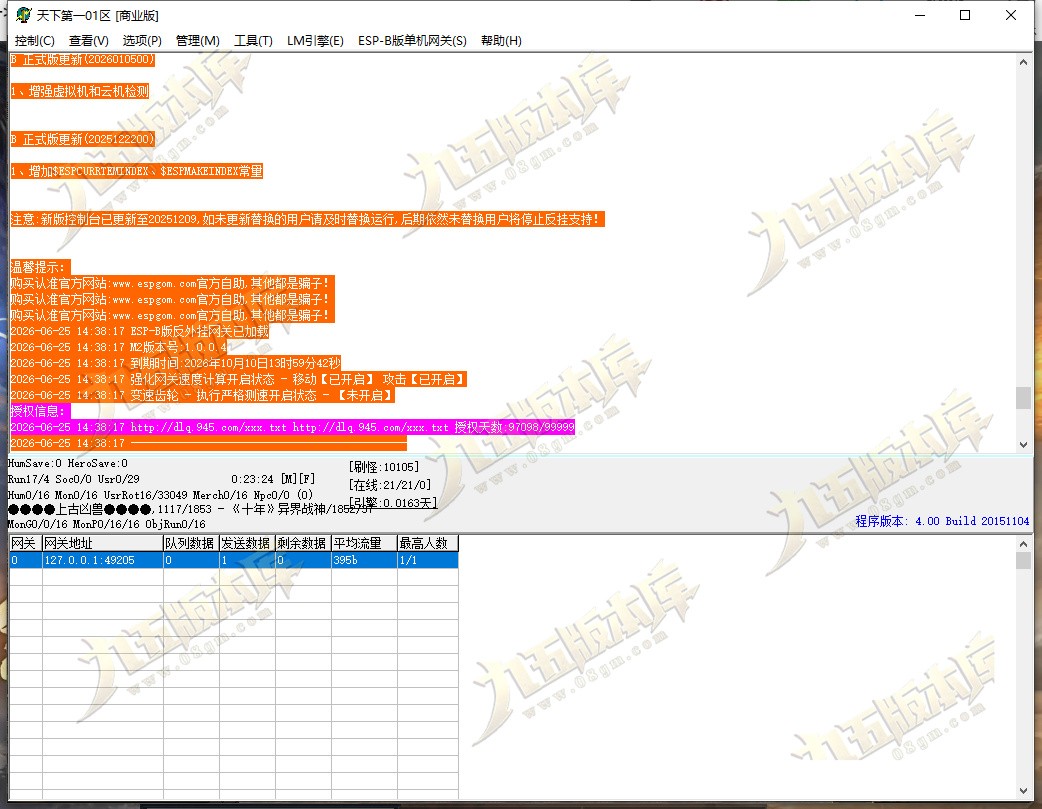Open the LM引擎(E) menu
The height and width of the screenshot is (809, 1042).
point(315,41)
